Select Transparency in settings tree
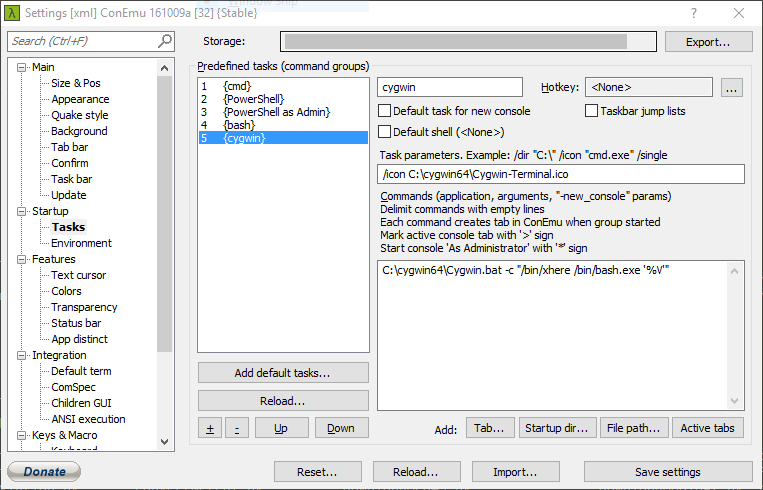The width and height of the screenshot is (763, 490). coord(84,308)
